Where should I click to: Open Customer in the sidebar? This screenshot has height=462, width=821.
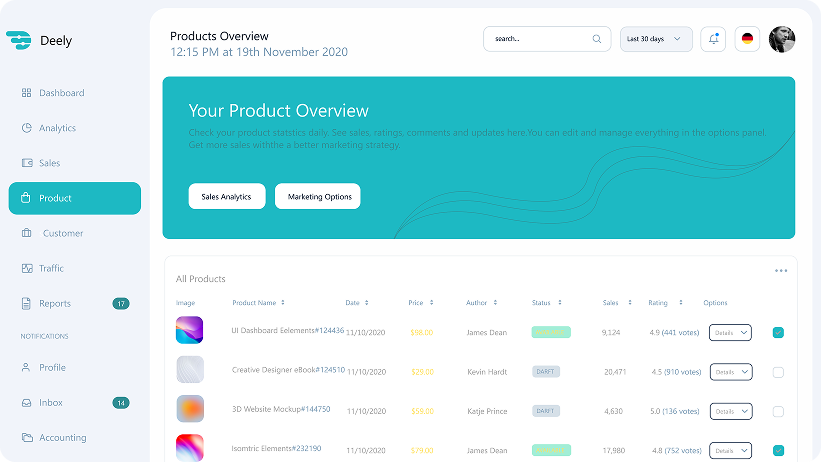tap(63, 233)
